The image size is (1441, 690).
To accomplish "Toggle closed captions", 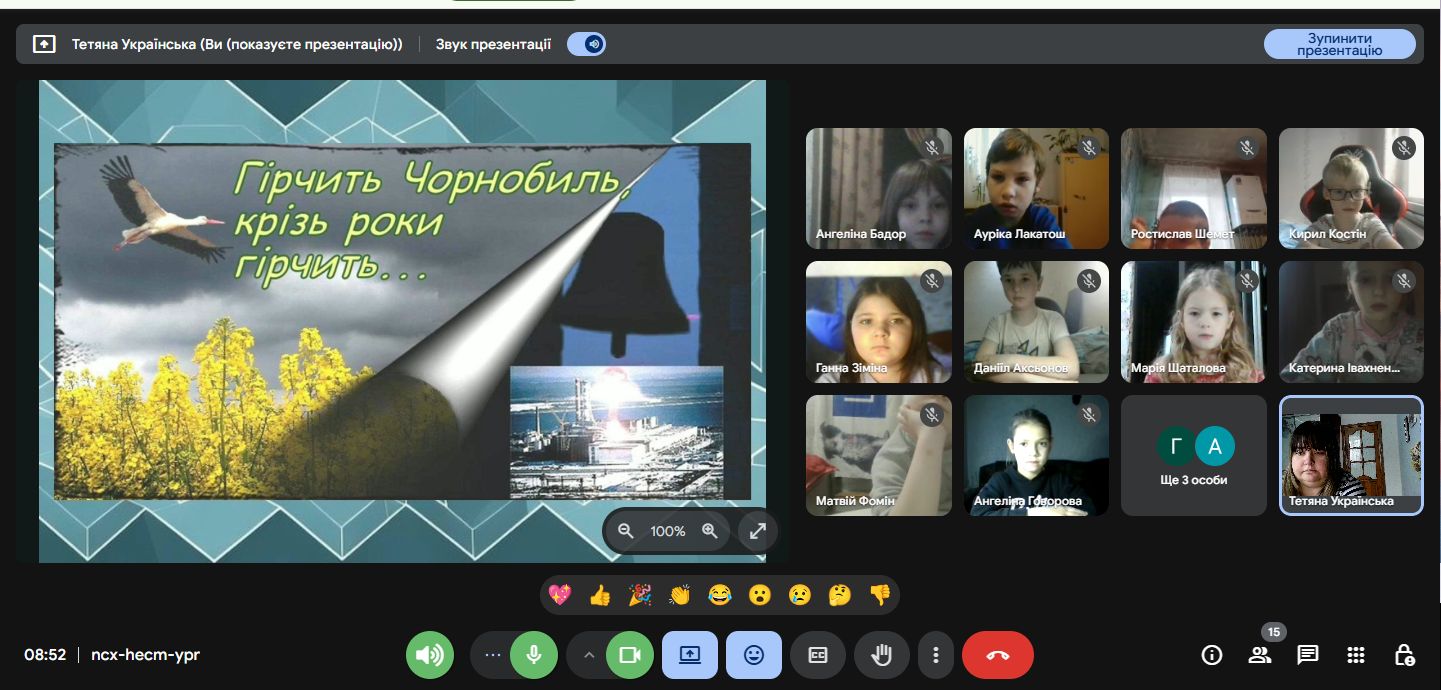I will [817, 655].
